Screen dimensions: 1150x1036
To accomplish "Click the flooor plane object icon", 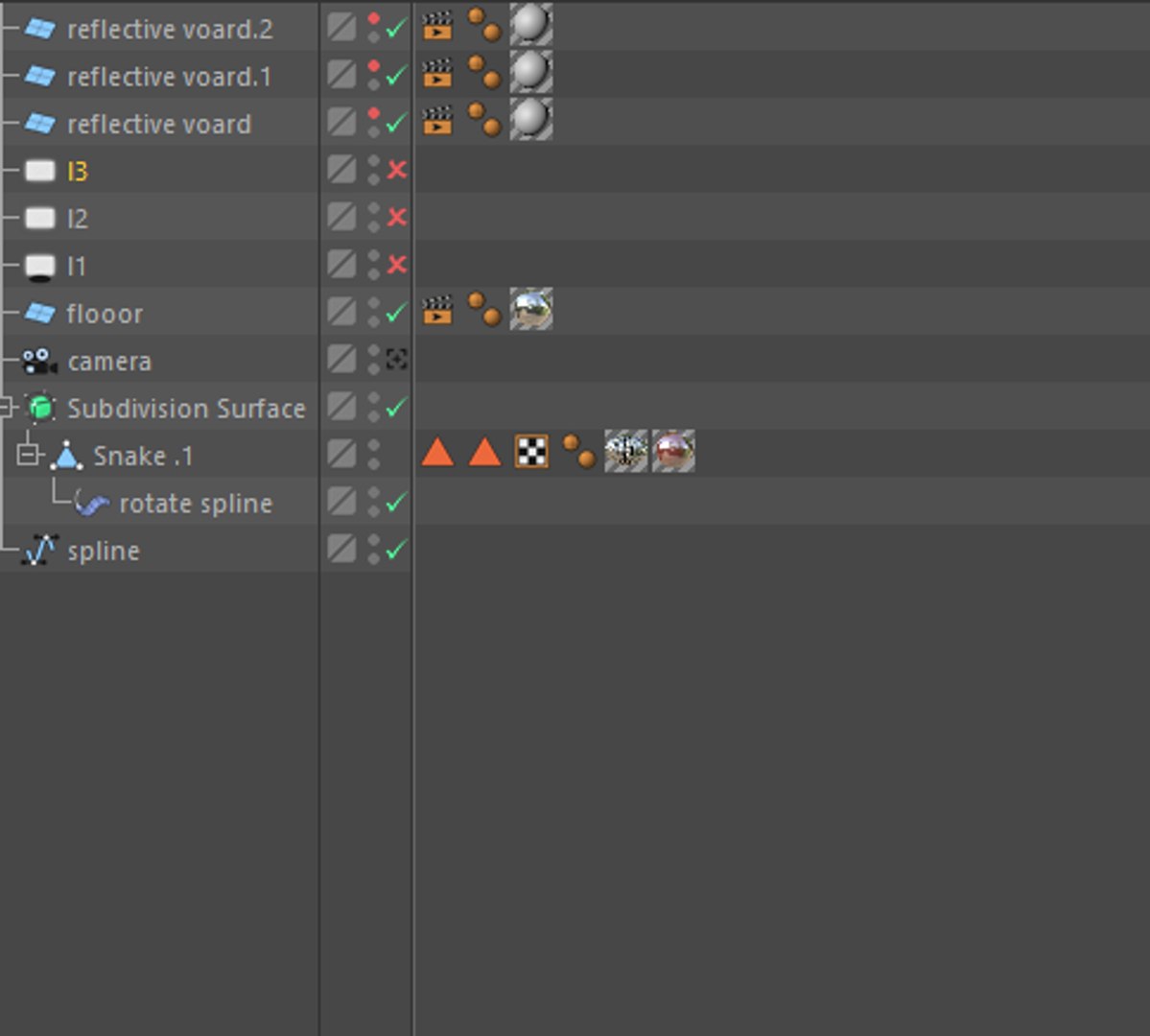I will [x=39, y=314].
